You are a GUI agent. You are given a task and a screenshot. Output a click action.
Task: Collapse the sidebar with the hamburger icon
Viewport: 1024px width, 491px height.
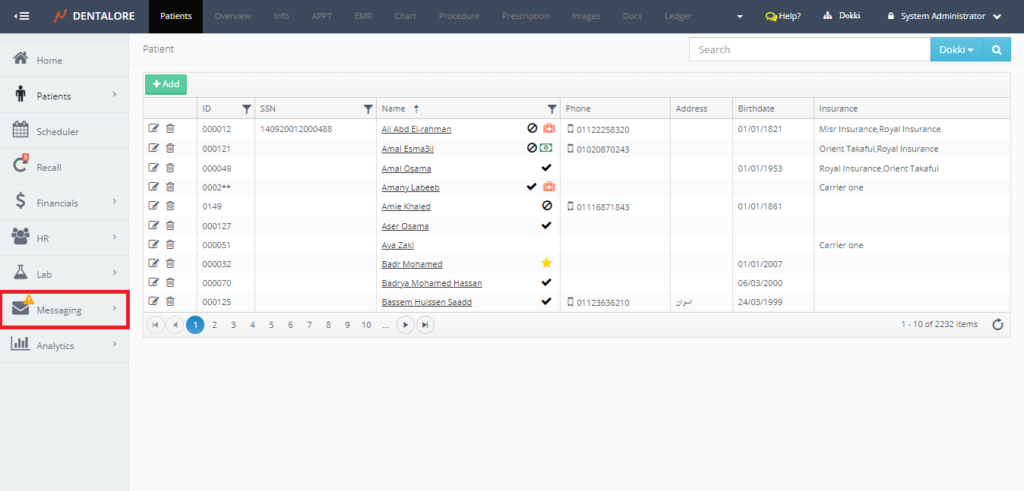click(21, 16)
